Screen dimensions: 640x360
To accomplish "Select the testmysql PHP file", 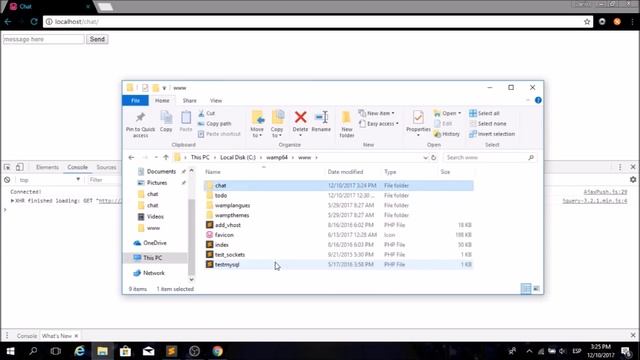I will (339, 264).
